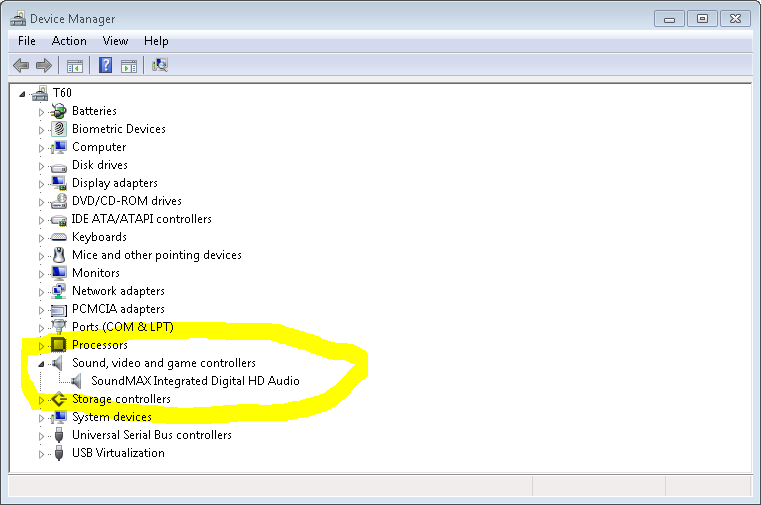Viewport: 761px width, 505px height.
Task: Expand the Network adapters node
Action: pos(42,291)
